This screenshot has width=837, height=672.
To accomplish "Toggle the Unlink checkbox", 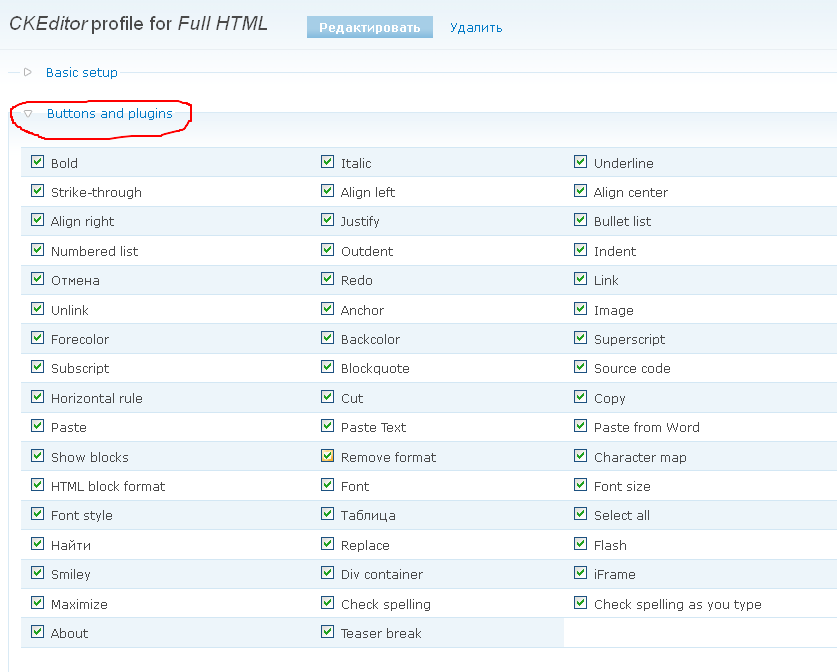I will tap(37, 309).
